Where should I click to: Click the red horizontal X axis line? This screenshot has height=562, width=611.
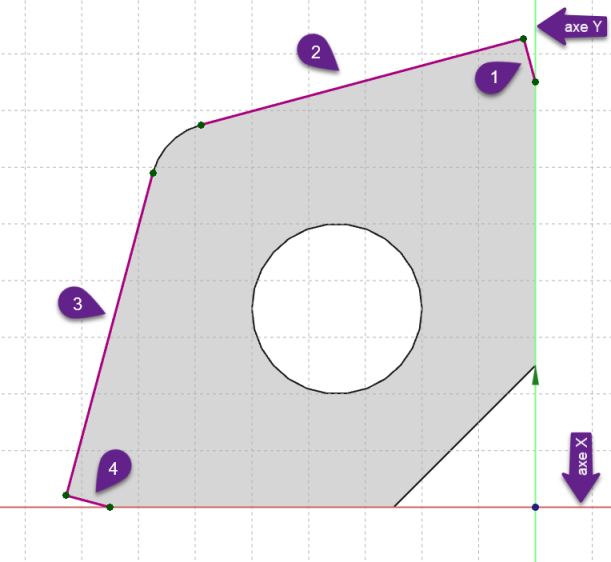point(250,507)
